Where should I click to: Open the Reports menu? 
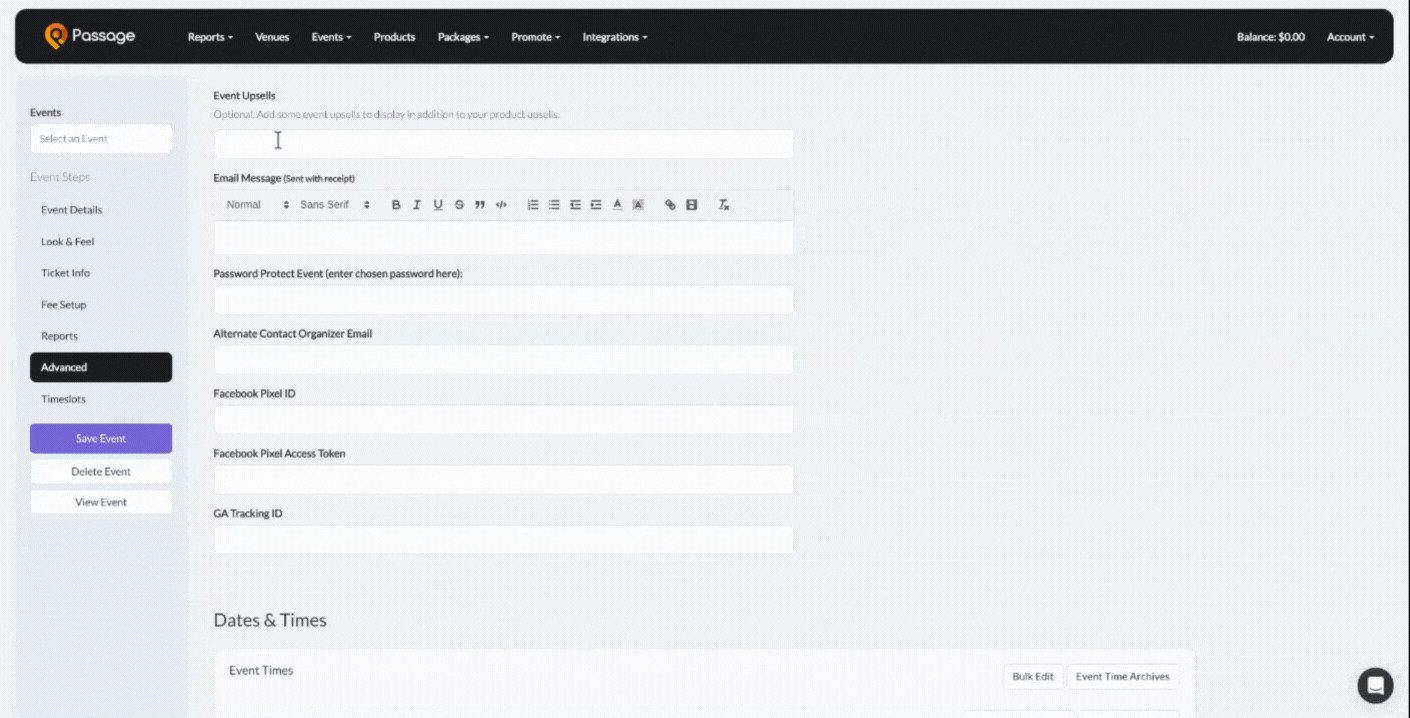click(210, 37)
